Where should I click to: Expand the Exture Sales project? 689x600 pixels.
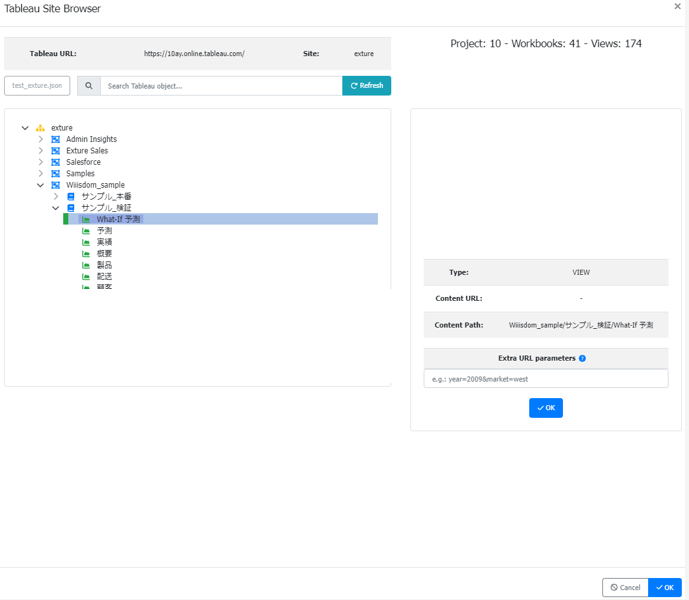(x=40, y=151)
